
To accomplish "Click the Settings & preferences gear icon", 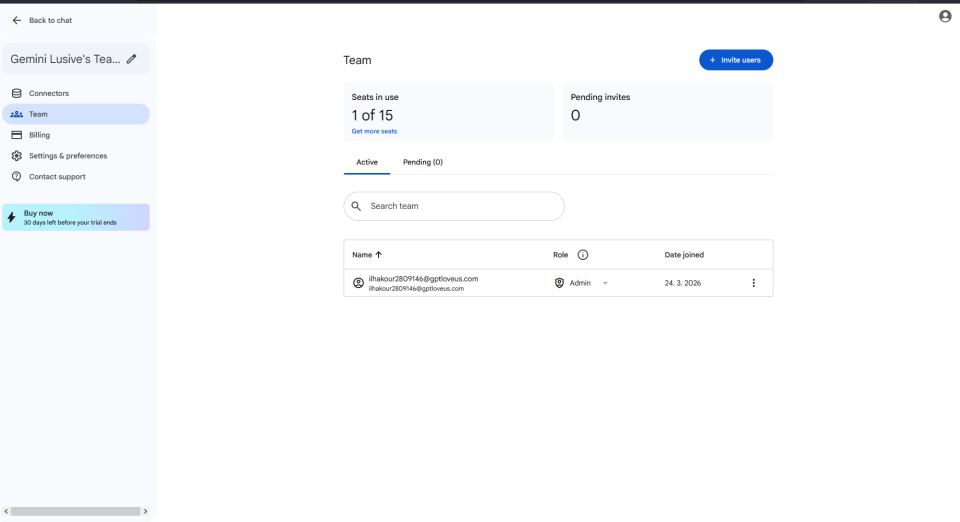I will point(17,156).
